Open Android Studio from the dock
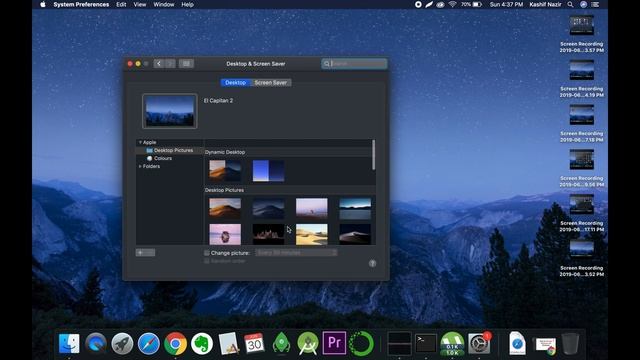The height and width of the screenshot is (360, 640). 308,343
